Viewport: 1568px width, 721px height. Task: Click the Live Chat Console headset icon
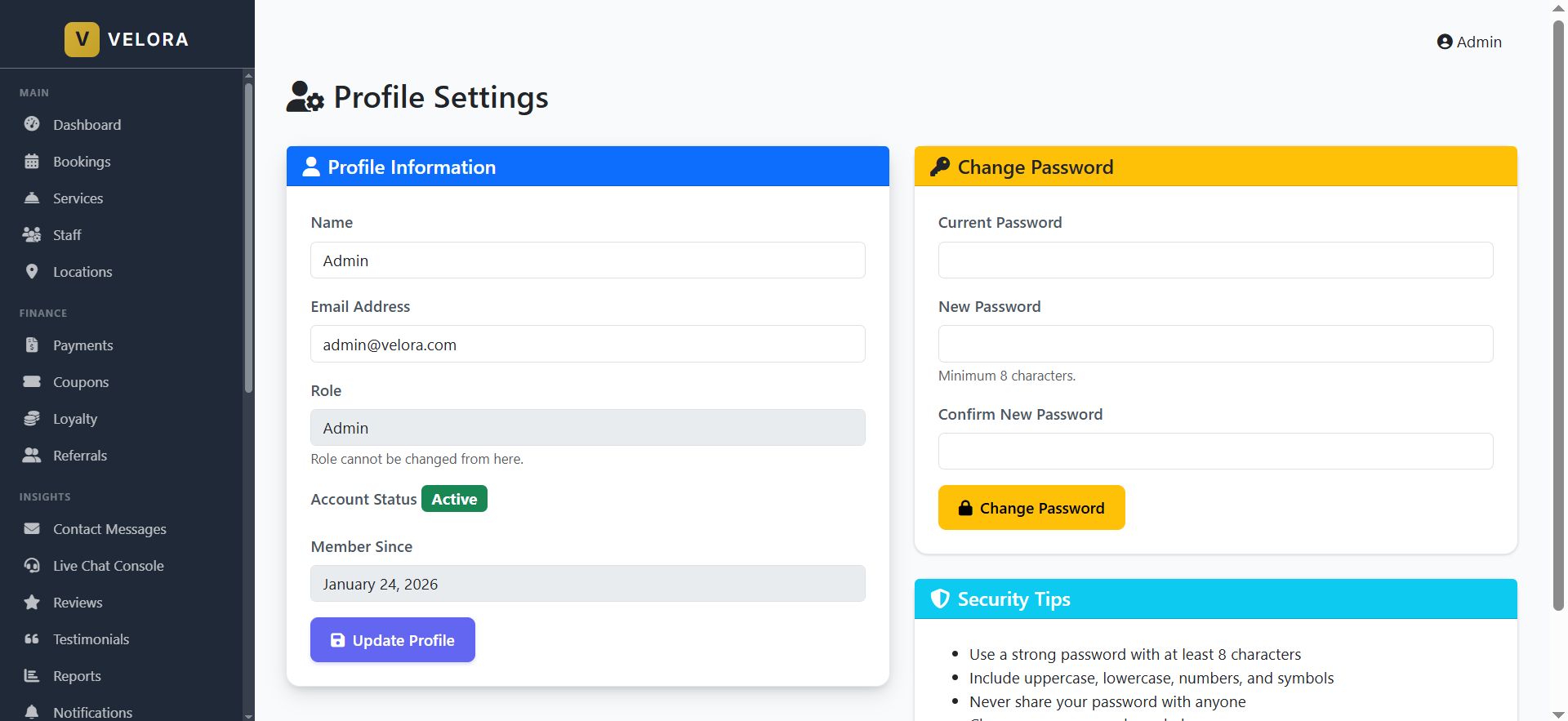click(32, 565)
